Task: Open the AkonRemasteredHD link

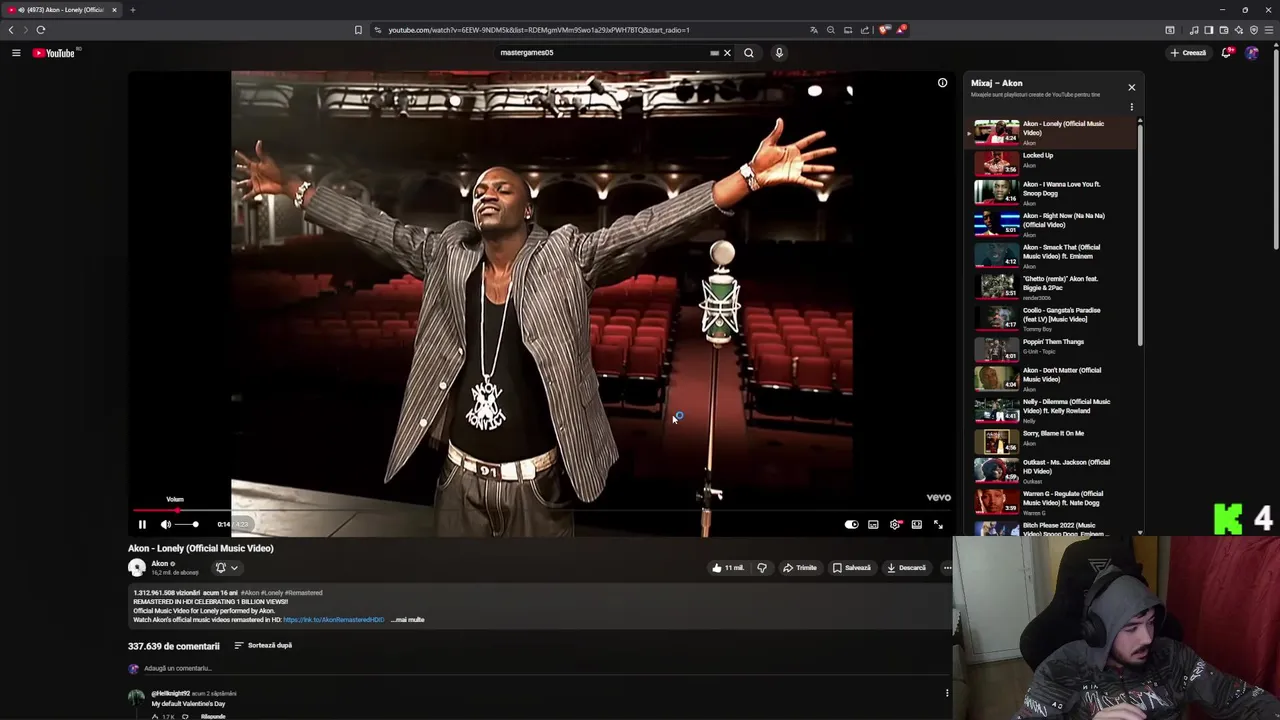Action: [333, 620]
